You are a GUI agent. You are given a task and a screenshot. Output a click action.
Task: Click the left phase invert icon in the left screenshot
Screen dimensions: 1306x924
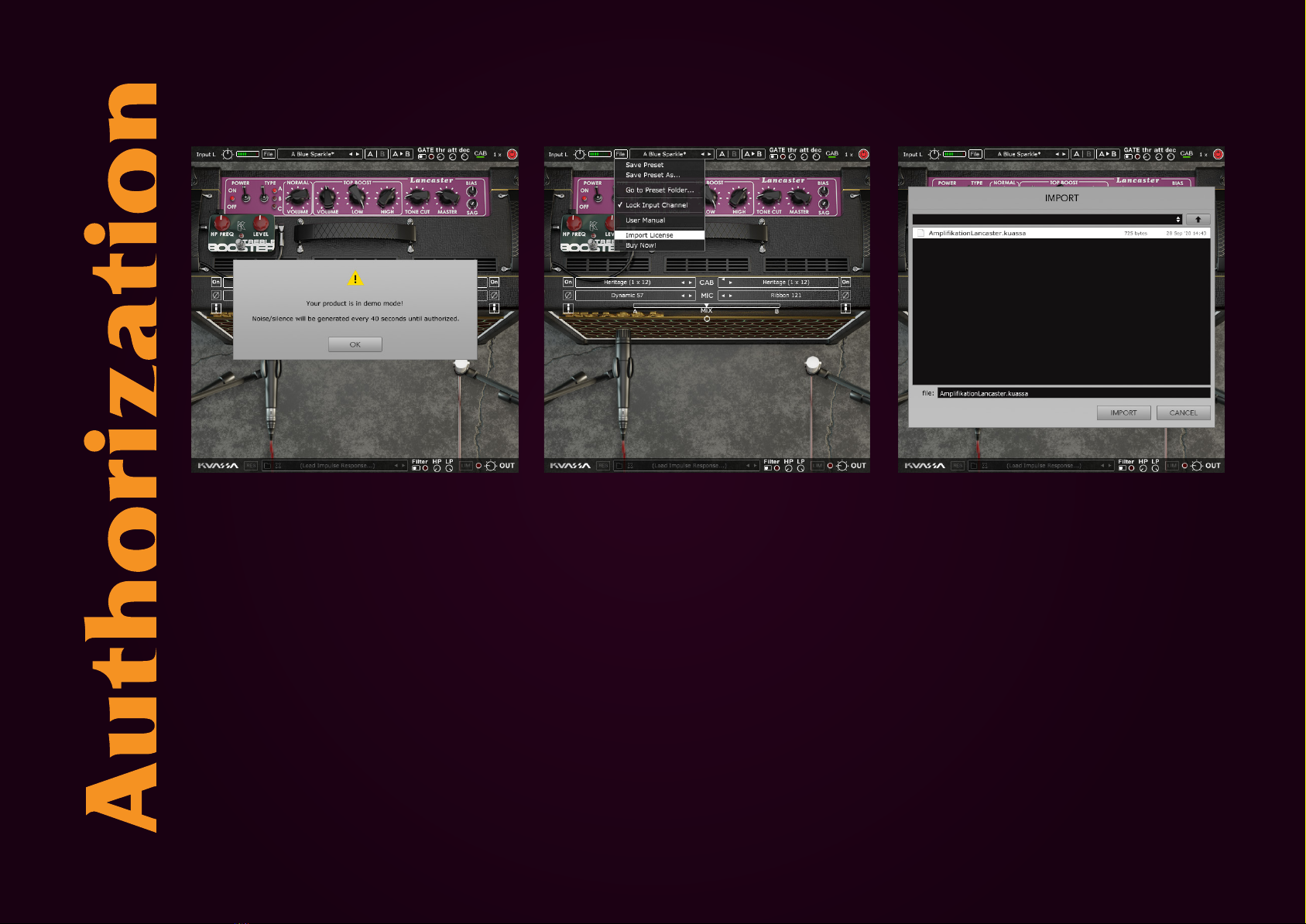[x=216, y=295]
